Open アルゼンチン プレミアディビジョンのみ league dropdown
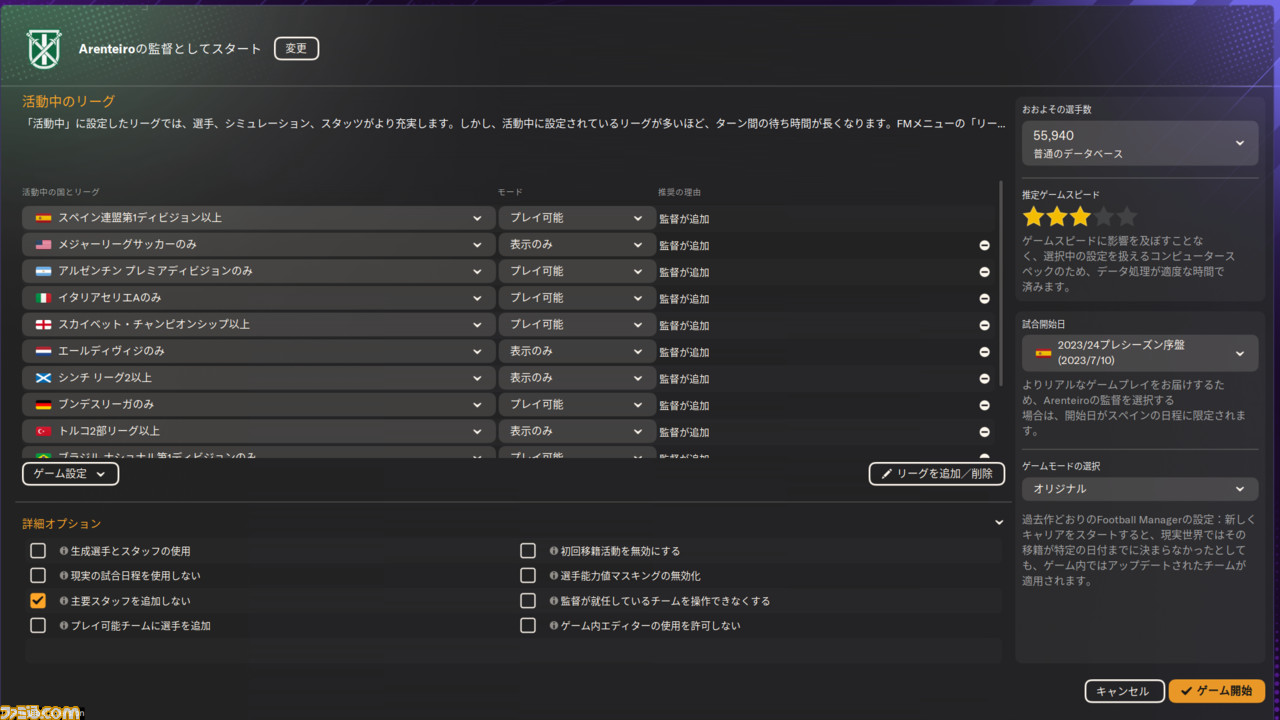This screenshot has height=720, width=1280. [x=259, y=272]
